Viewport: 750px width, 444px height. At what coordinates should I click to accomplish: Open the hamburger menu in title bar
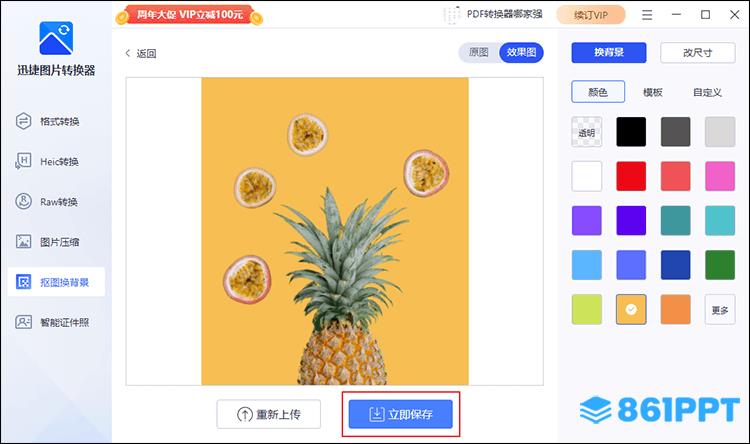[647, 15]
